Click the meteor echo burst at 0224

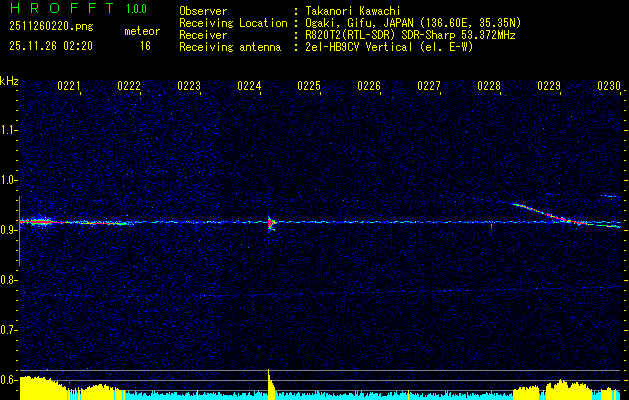tap(271, 223)
